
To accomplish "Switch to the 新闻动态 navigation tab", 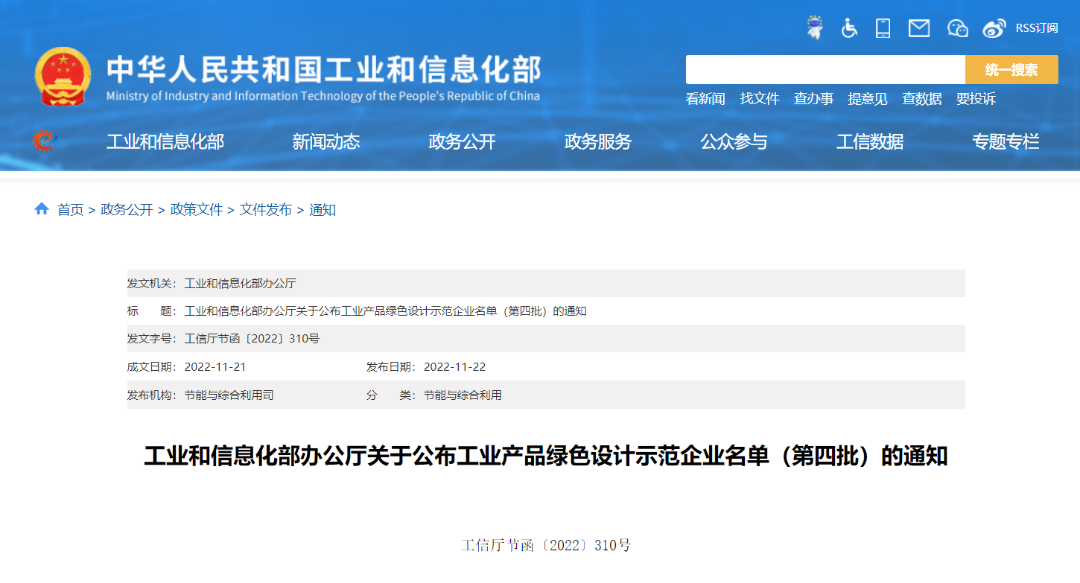I will (x=325, y=141).
